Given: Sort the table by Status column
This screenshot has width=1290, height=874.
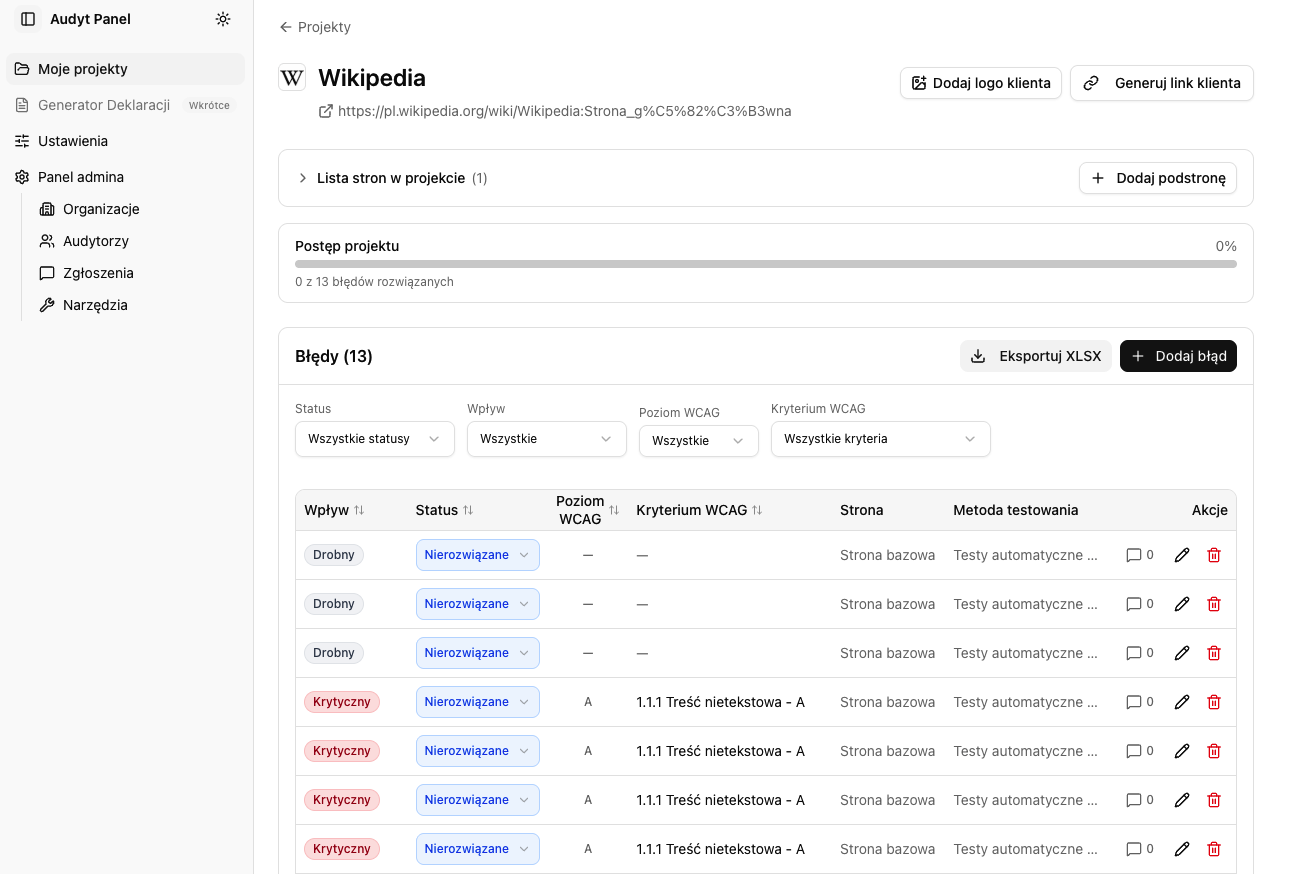Looking at the screenshot, I should 445,510.
